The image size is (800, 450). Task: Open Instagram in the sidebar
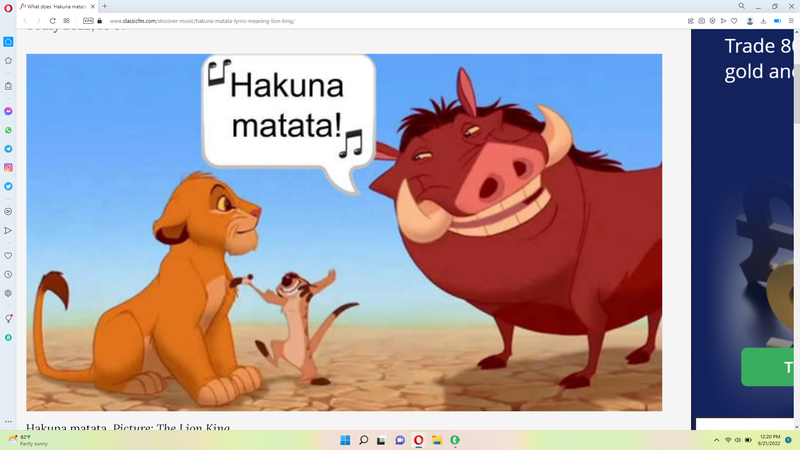pyautogui.click(x=8, y=167)
